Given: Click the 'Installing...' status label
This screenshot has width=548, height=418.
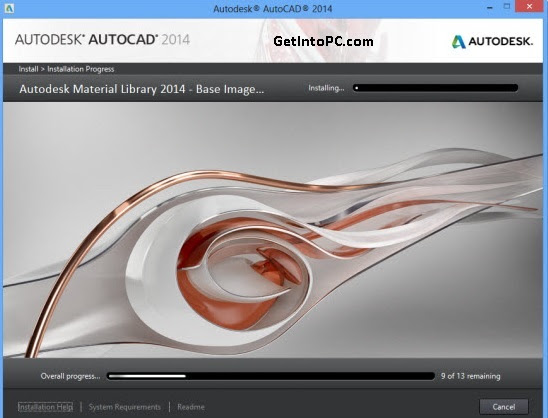Looking at the screenshot, I should (x=326, y=88).
